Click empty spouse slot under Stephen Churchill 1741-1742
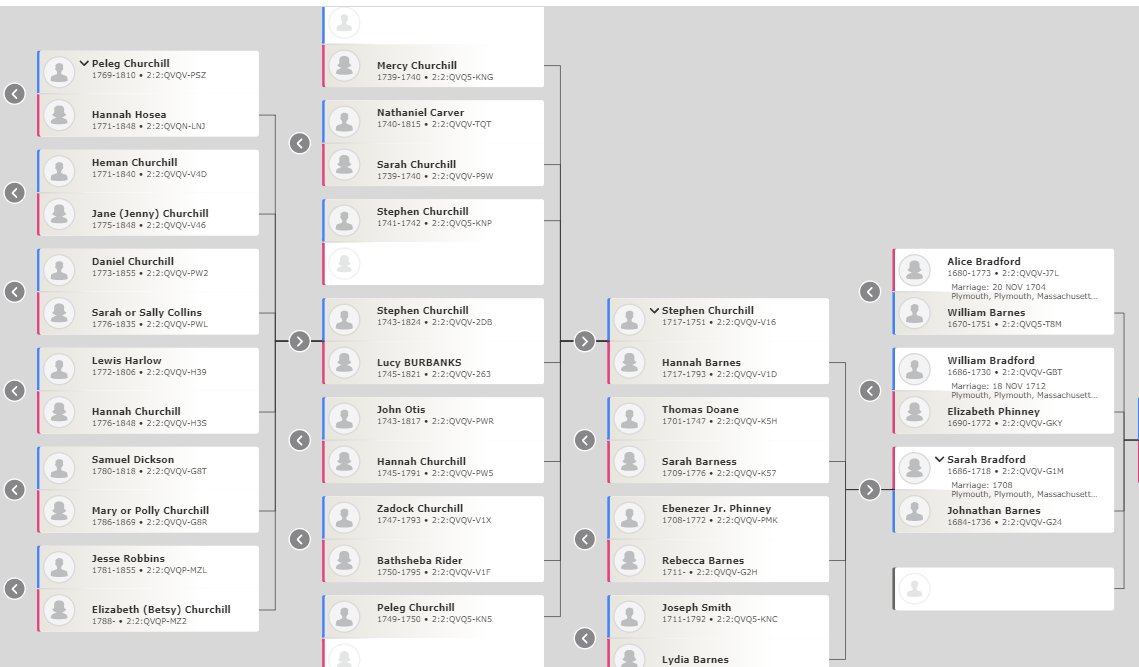Screen dimensions: 1139x667 click(x=433, y=263)
